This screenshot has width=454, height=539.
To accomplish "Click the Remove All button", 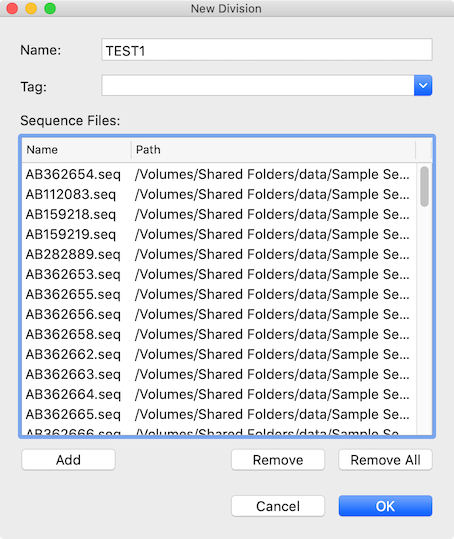I will click(x=385, y=460).
